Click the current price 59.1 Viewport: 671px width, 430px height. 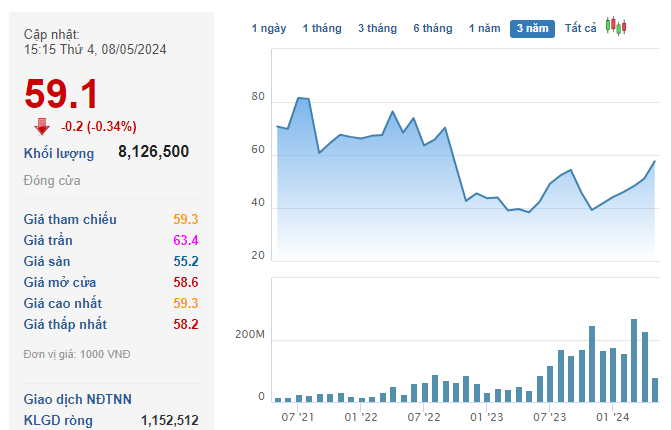pos(61,94)
